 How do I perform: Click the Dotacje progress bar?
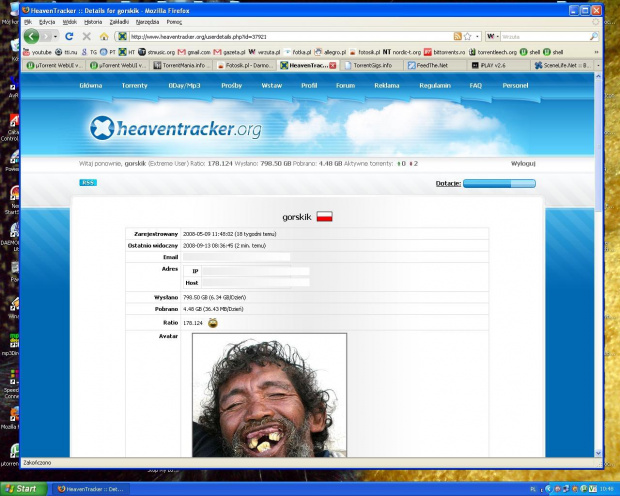coord(499,183)
